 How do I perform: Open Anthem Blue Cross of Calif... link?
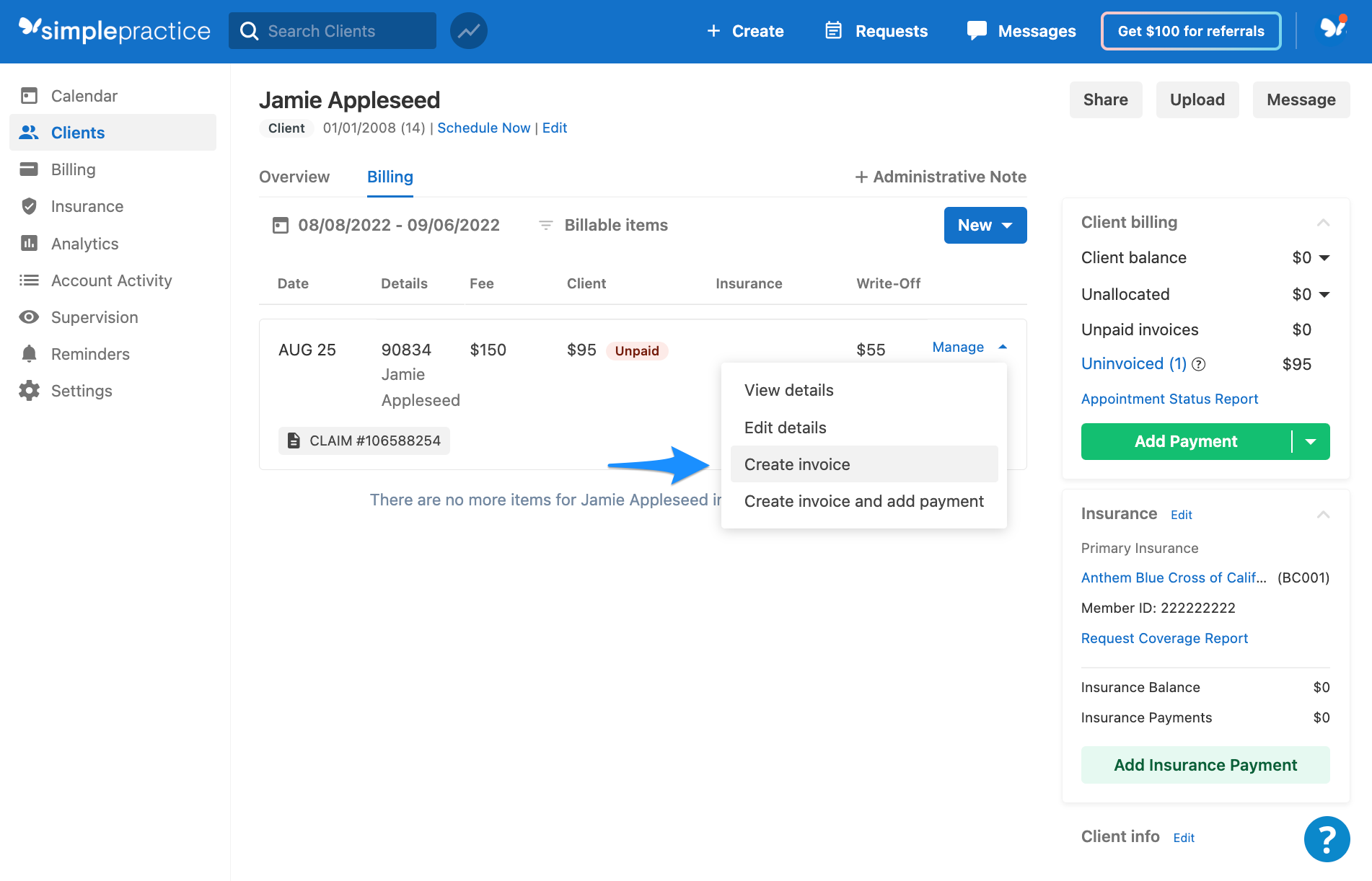tap(1174, 577)
